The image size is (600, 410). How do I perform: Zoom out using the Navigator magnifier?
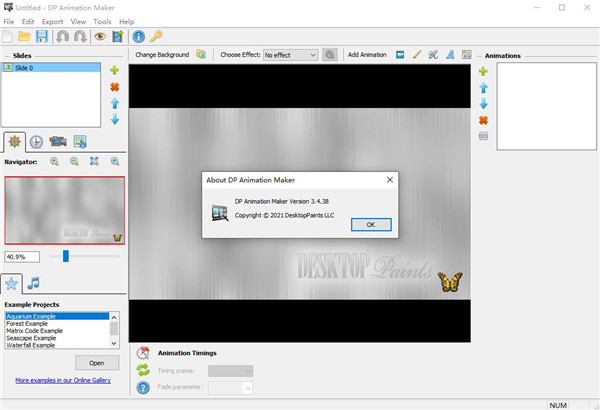pyautogui.click(x=74, y=162)
